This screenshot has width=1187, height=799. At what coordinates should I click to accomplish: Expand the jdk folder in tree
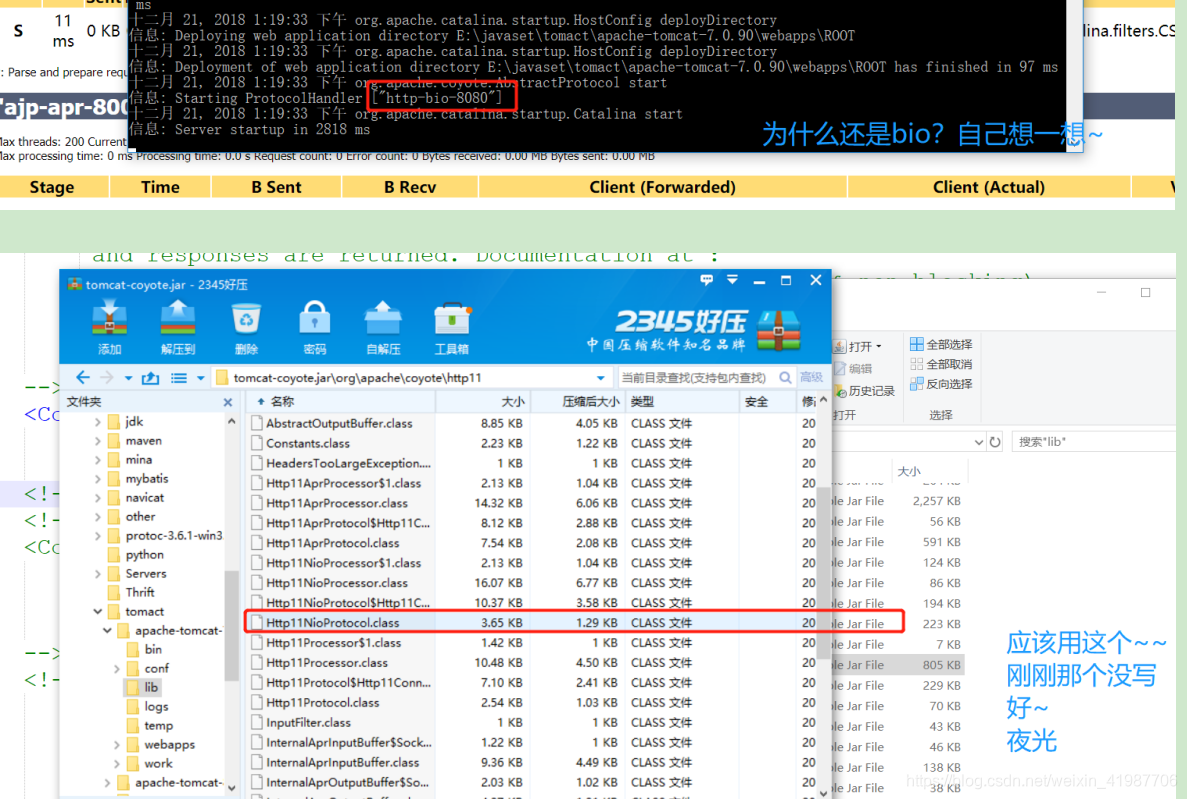98,422
